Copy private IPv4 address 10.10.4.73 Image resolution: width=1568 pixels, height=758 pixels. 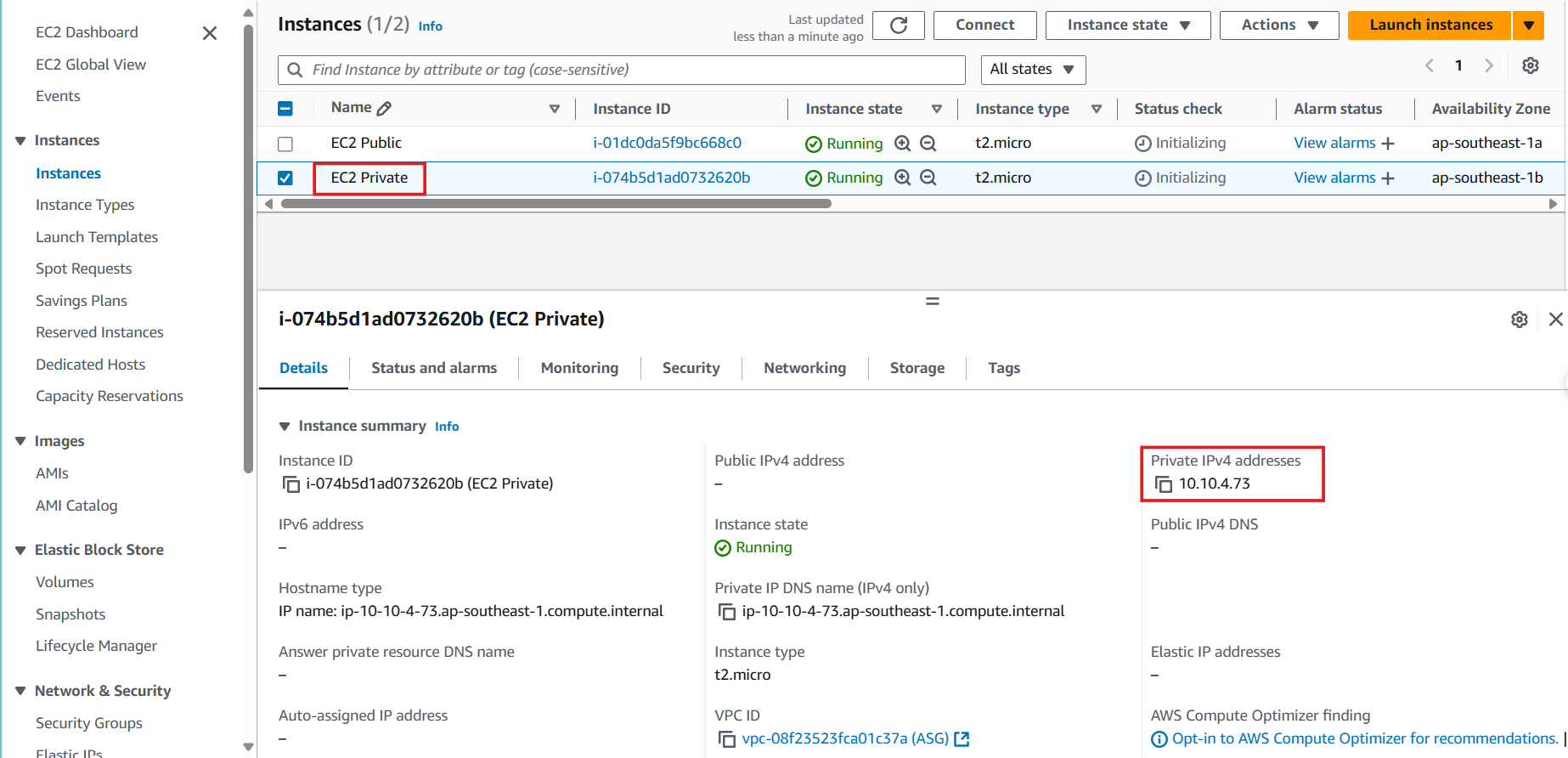(1164, 484)
